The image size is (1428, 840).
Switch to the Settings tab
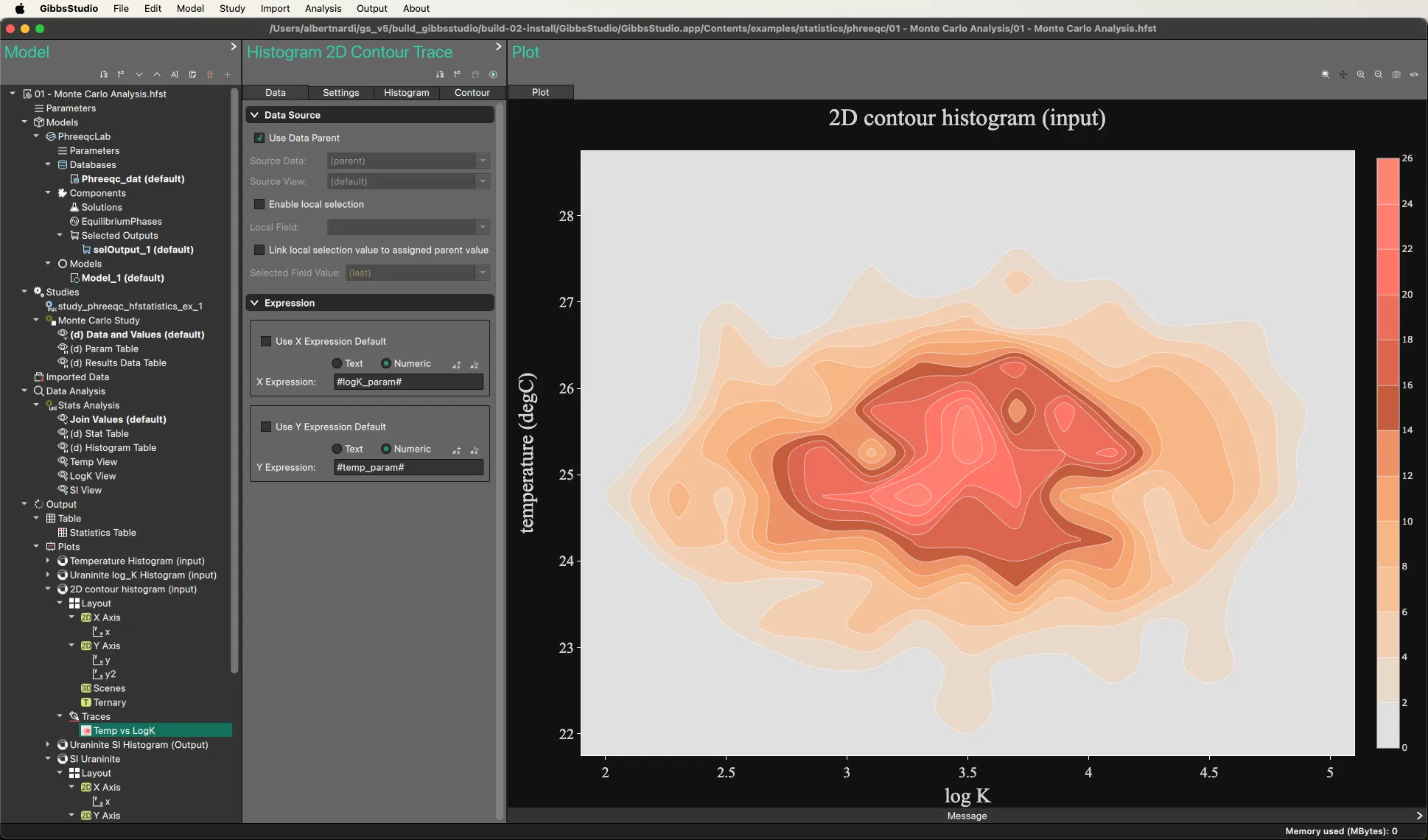pos(341,93)
